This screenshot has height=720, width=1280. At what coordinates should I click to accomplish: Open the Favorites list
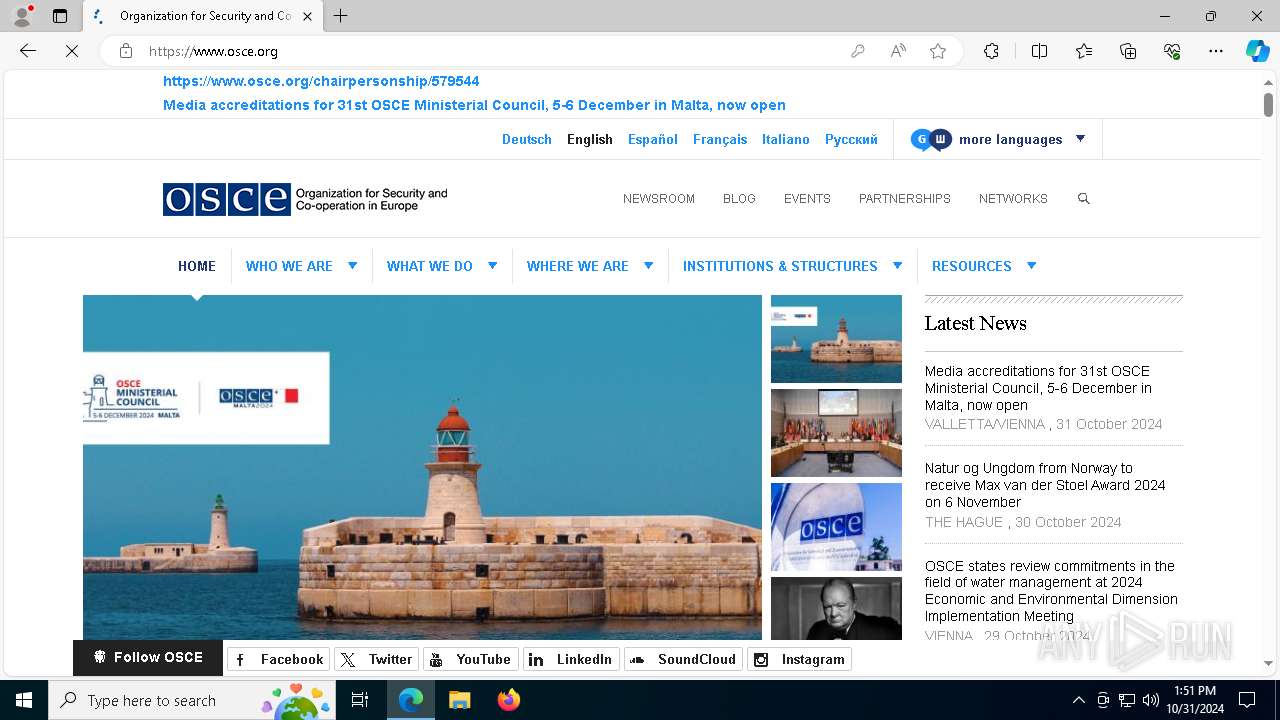(x=1084, y=51)
